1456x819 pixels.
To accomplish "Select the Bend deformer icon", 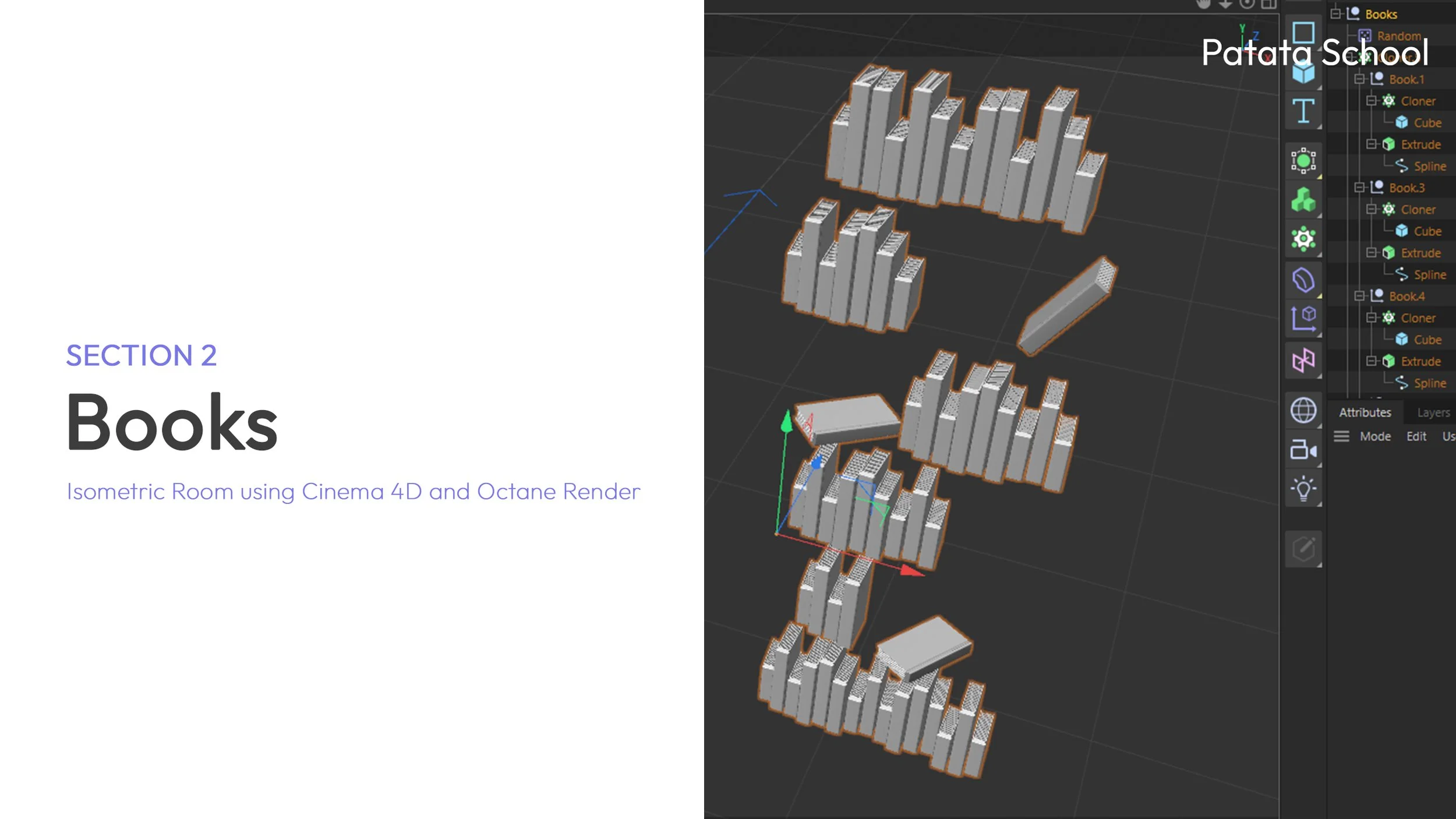I will (x=1303, y=280).
